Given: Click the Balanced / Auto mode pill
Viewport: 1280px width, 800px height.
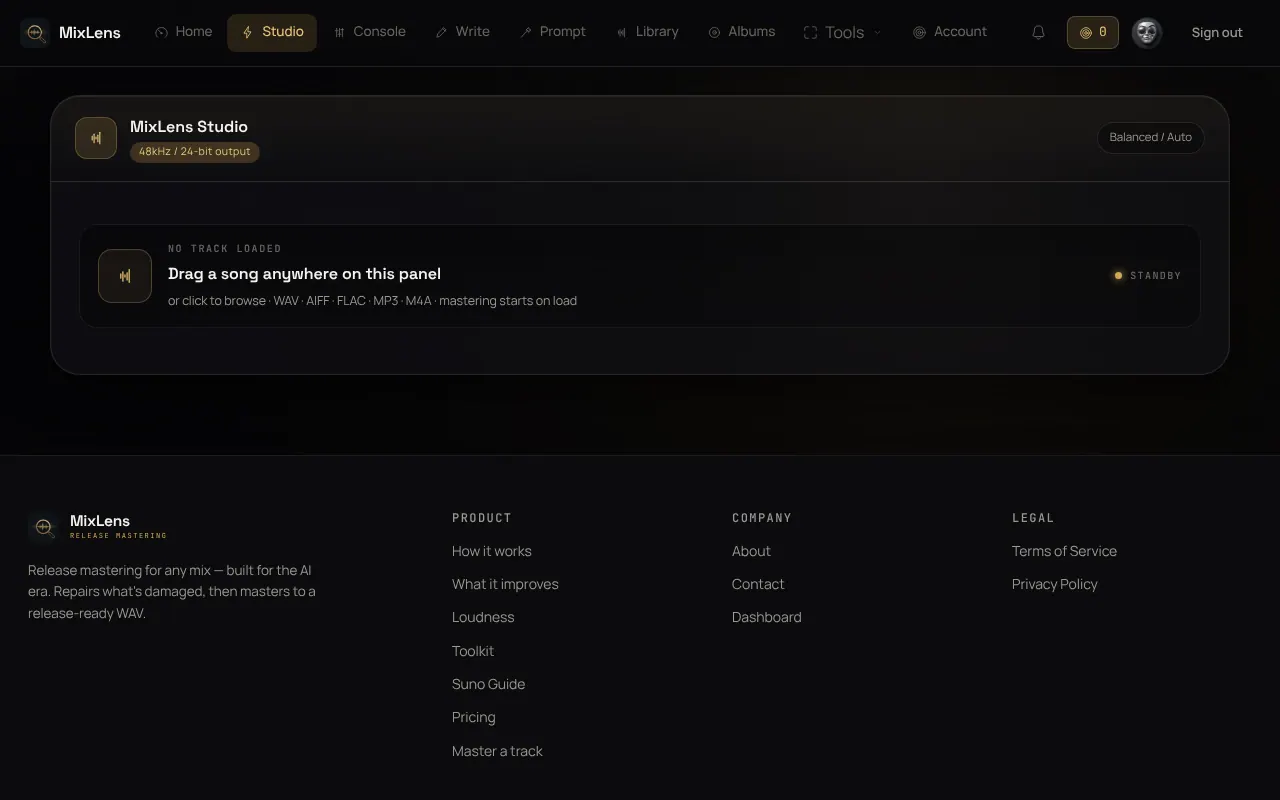Looking at the screenshot, I should pyautogui.click(x=1150, y=138).
